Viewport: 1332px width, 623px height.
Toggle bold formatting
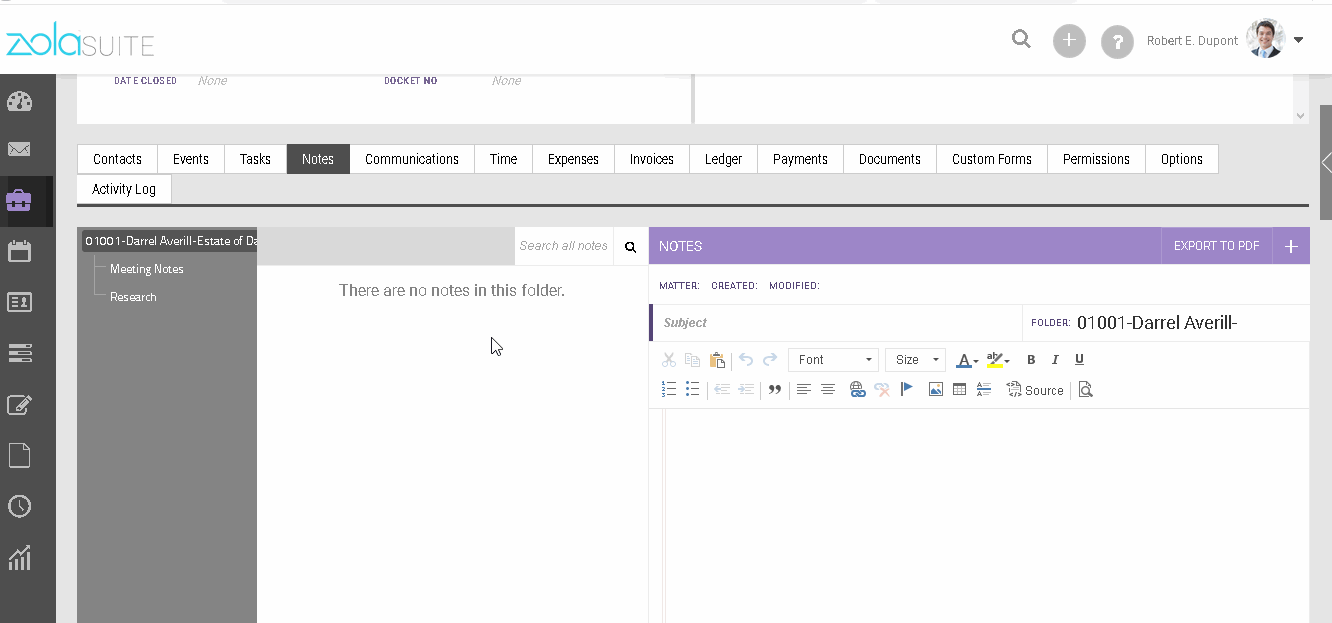pos(1031,360)
